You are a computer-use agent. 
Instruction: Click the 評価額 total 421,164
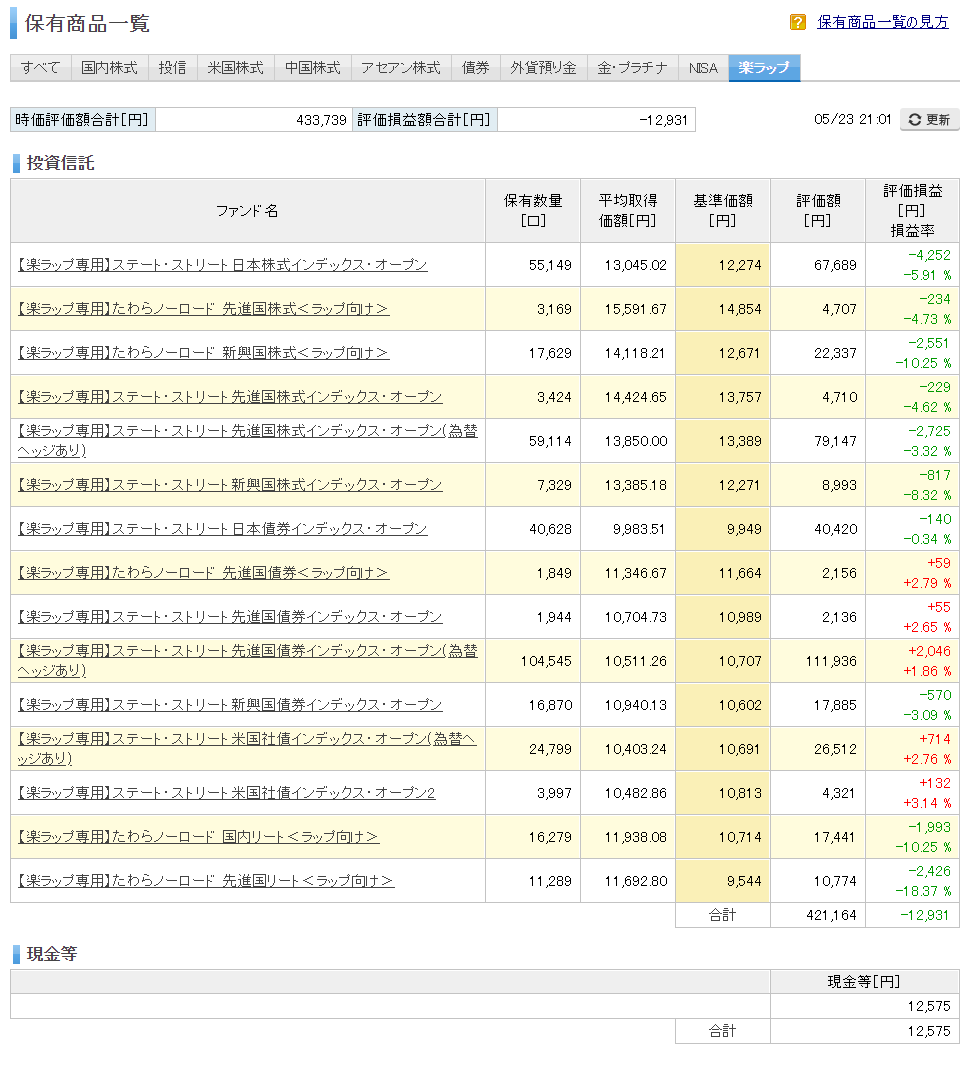[x=831, y=916]
